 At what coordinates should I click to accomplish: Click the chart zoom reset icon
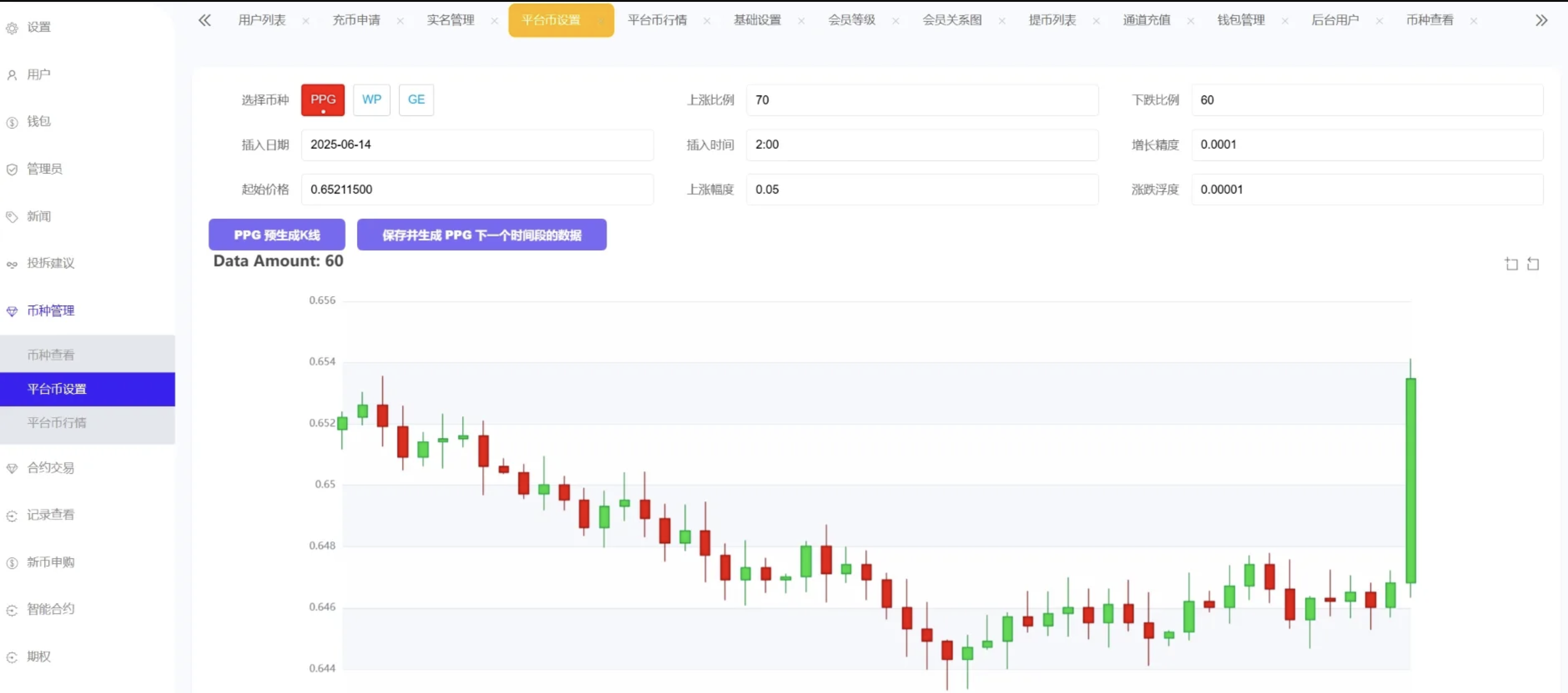[x=1533, y=264]
